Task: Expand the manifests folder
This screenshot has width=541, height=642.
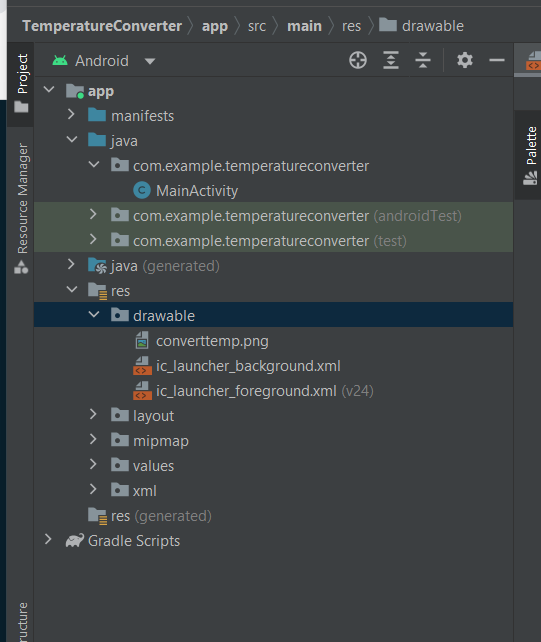Action: [71, 115]
